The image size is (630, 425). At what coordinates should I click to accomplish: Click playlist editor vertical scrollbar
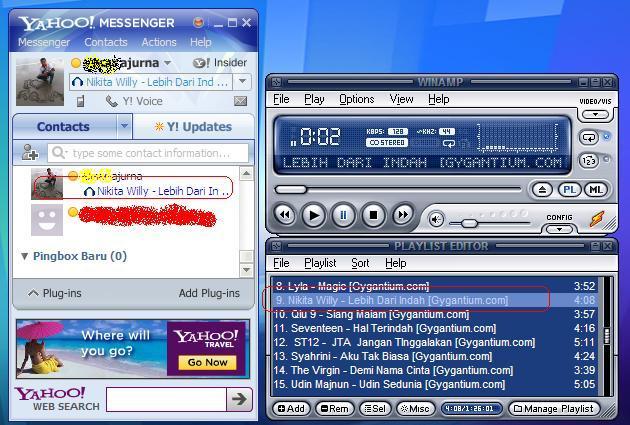tap(607, 336)
